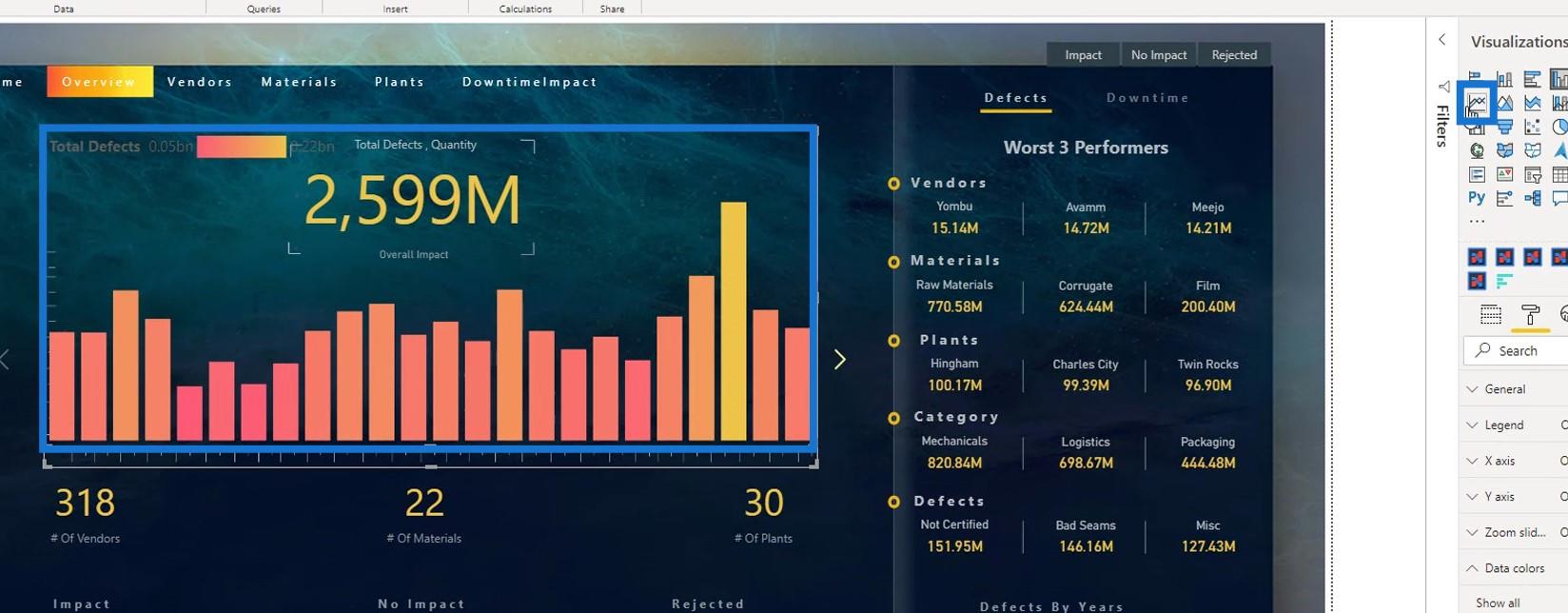The width and height of the screenshot is (1568, 613).
Task: Add the ArcGIS map arrow visual
Action: 1560,150
